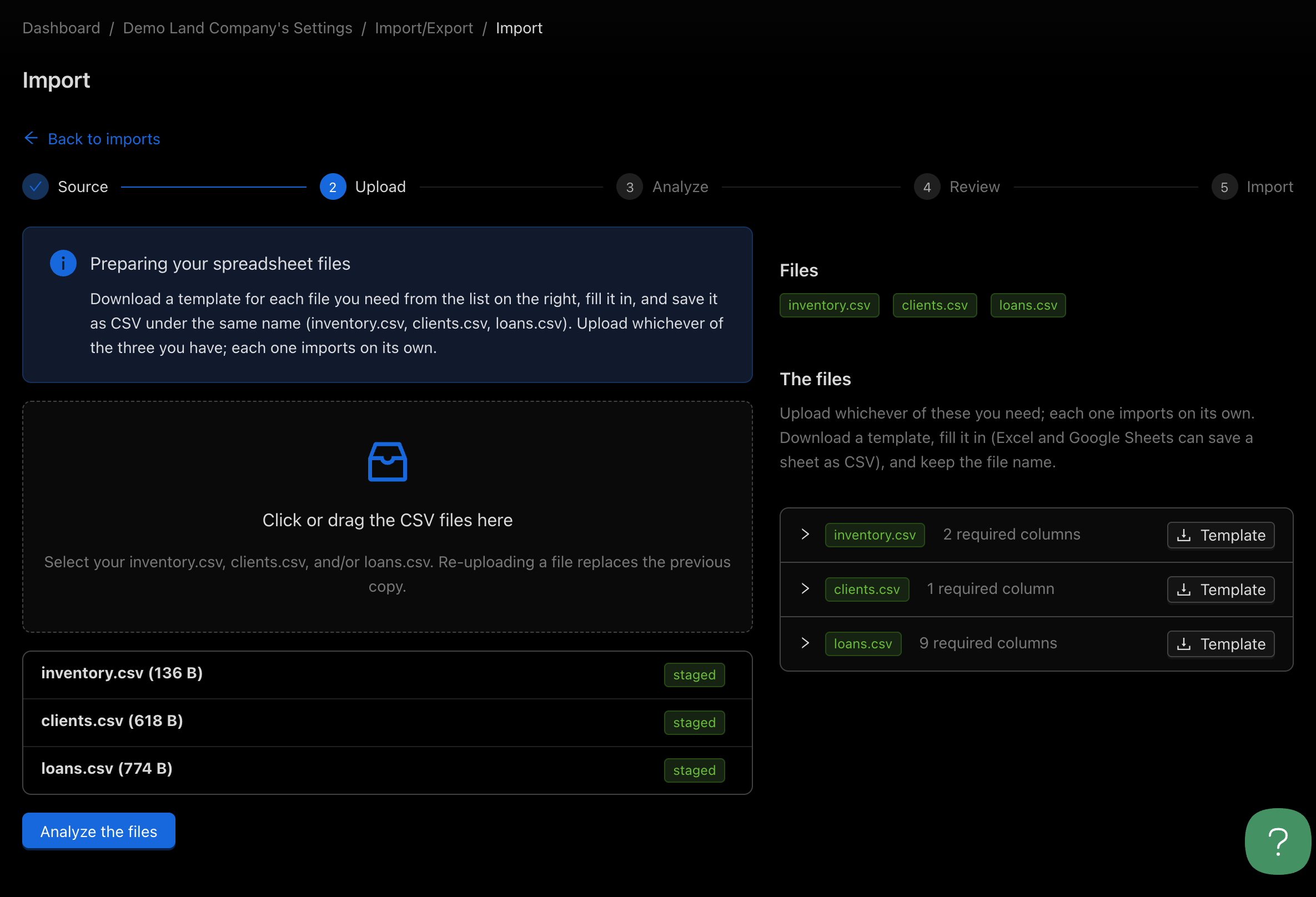This screenshot has height=897, width=1316.
Task: Download the loans.csv Template
Action: tap(1221, 643)
